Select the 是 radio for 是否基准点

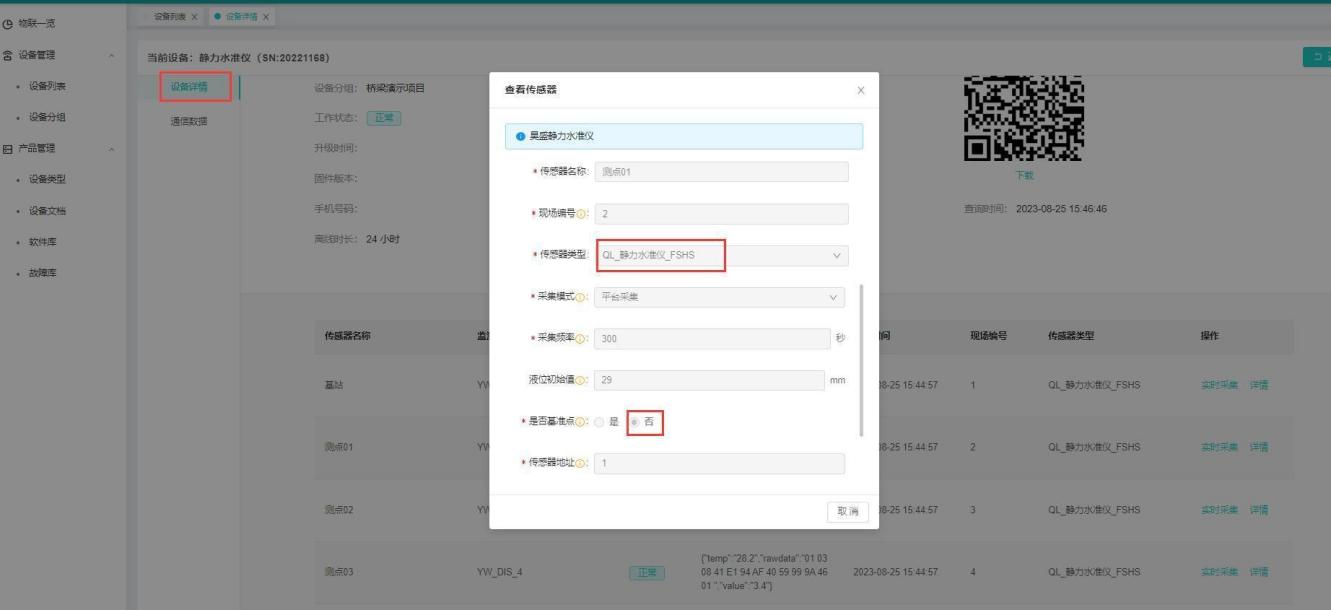point(601,422)
